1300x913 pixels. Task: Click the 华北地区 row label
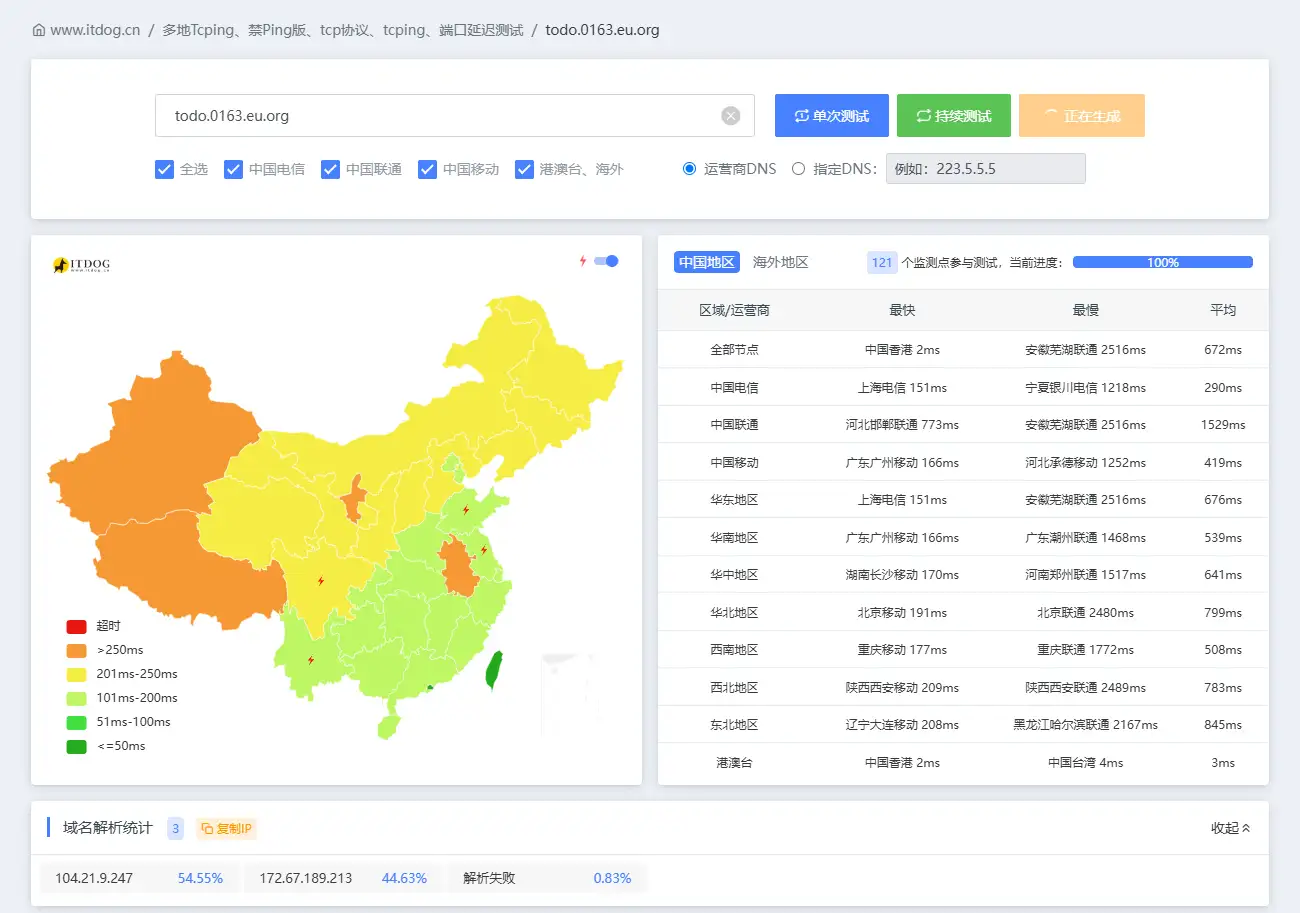click(x=735, y=613)
